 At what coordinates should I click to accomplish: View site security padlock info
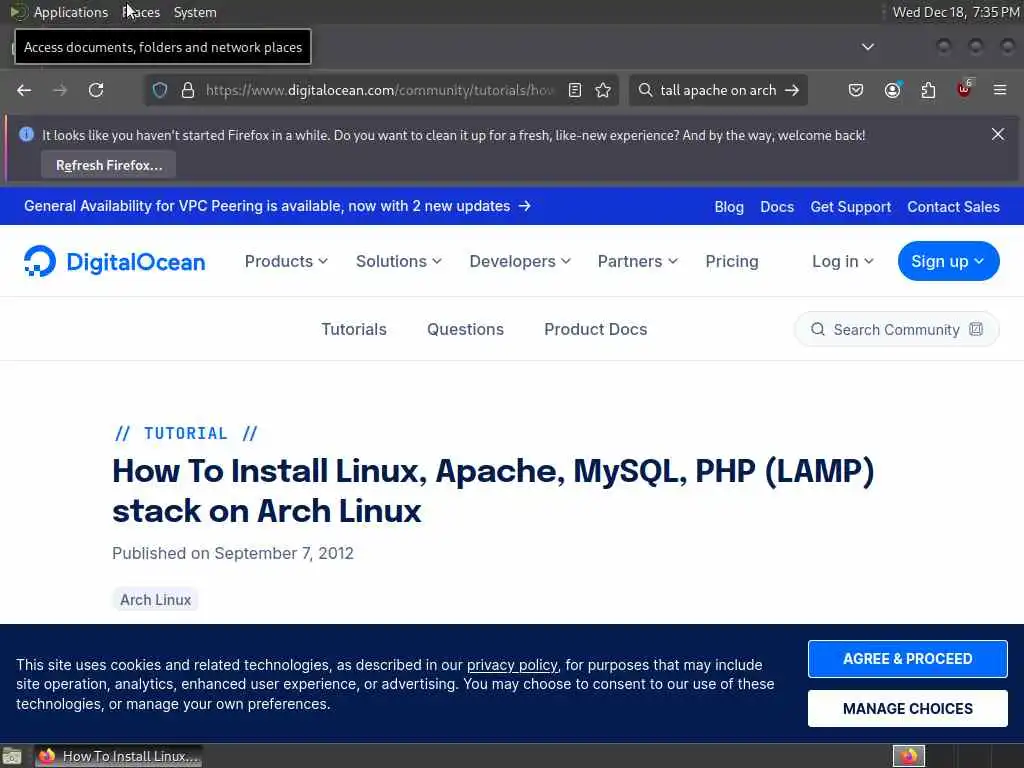point(188,90)
